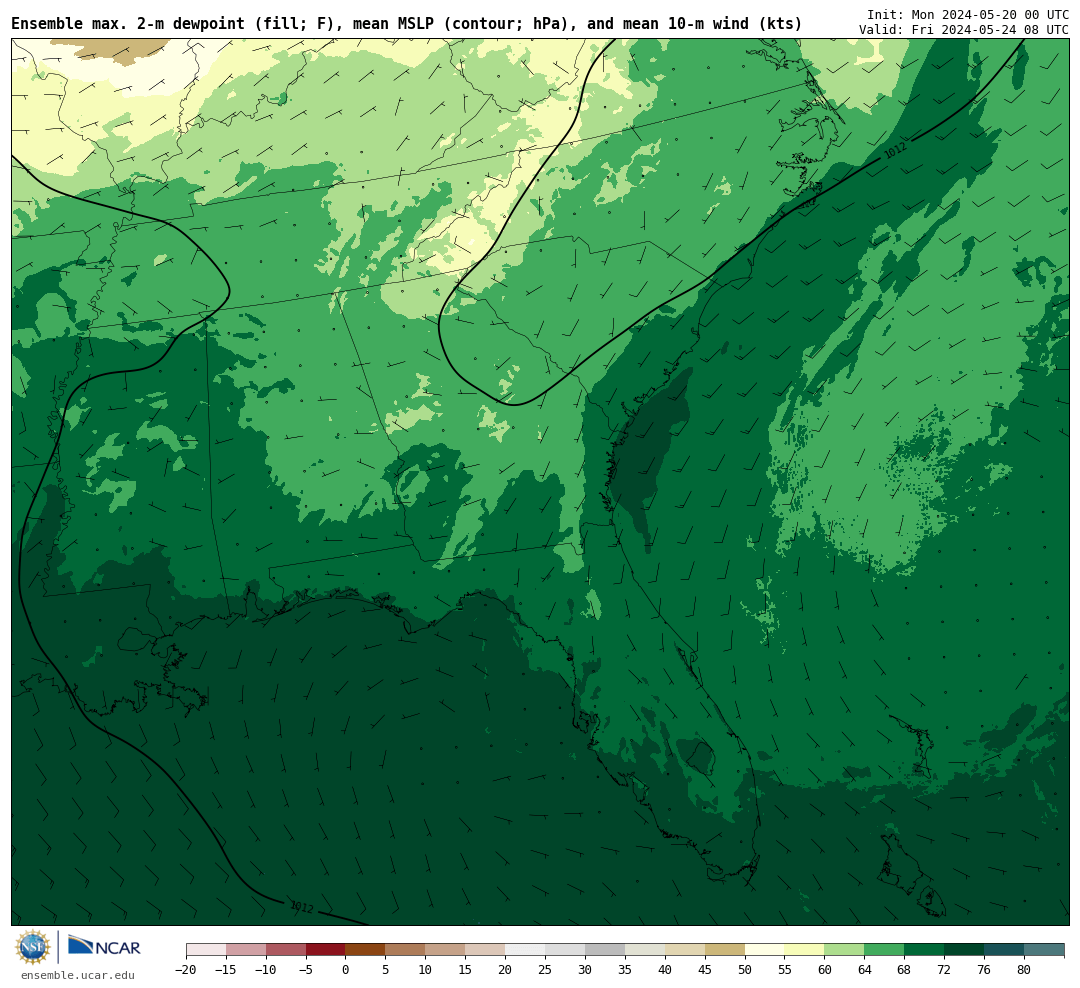Click the 64 colorbar tick label
The height and width of the screenshot is (988, 1080).
(865, 970)
